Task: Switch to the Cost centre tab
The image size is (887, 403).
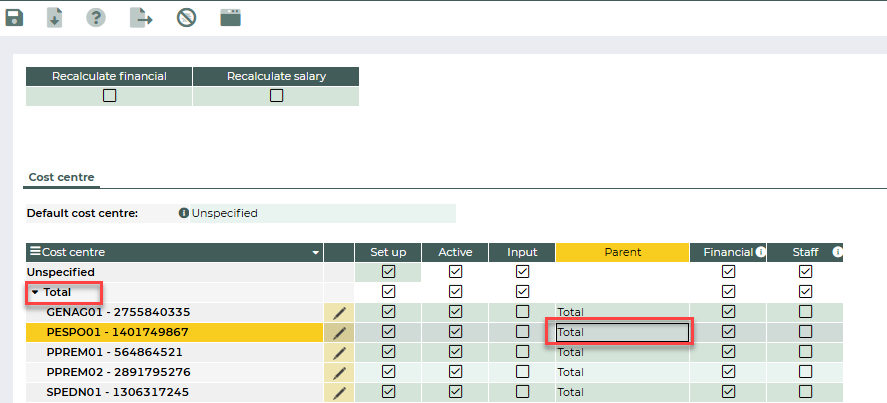Action: pyautogui.click(x=61, y=177)
